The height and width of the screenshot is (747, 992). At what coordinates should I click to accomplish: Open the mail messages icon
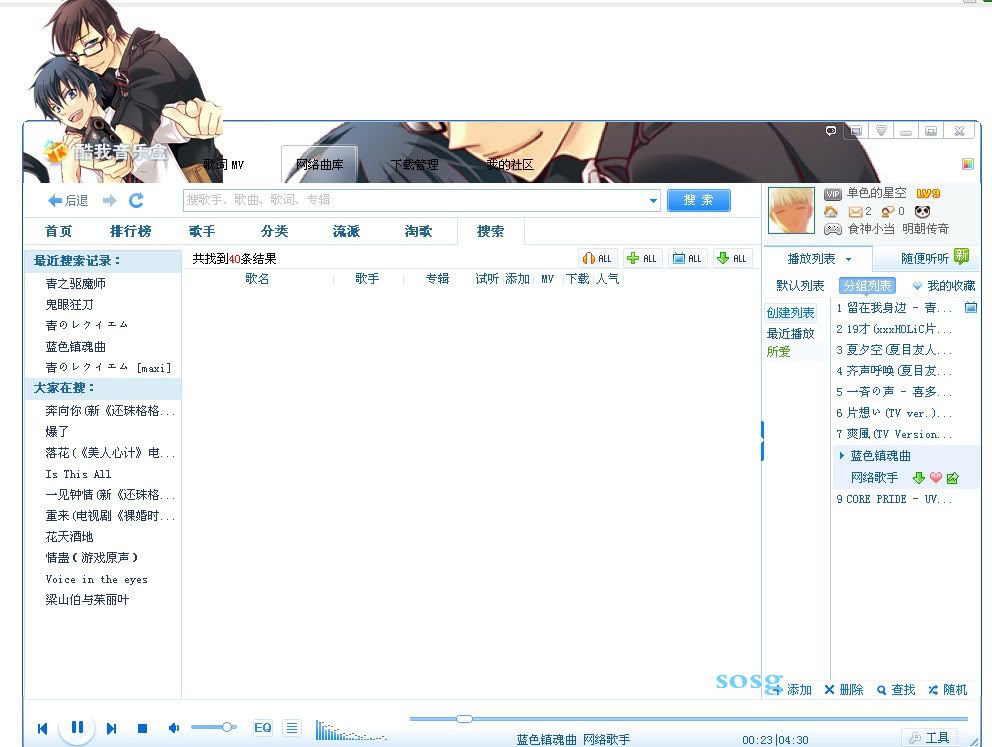pyautogui.click(x=855, y=211)
